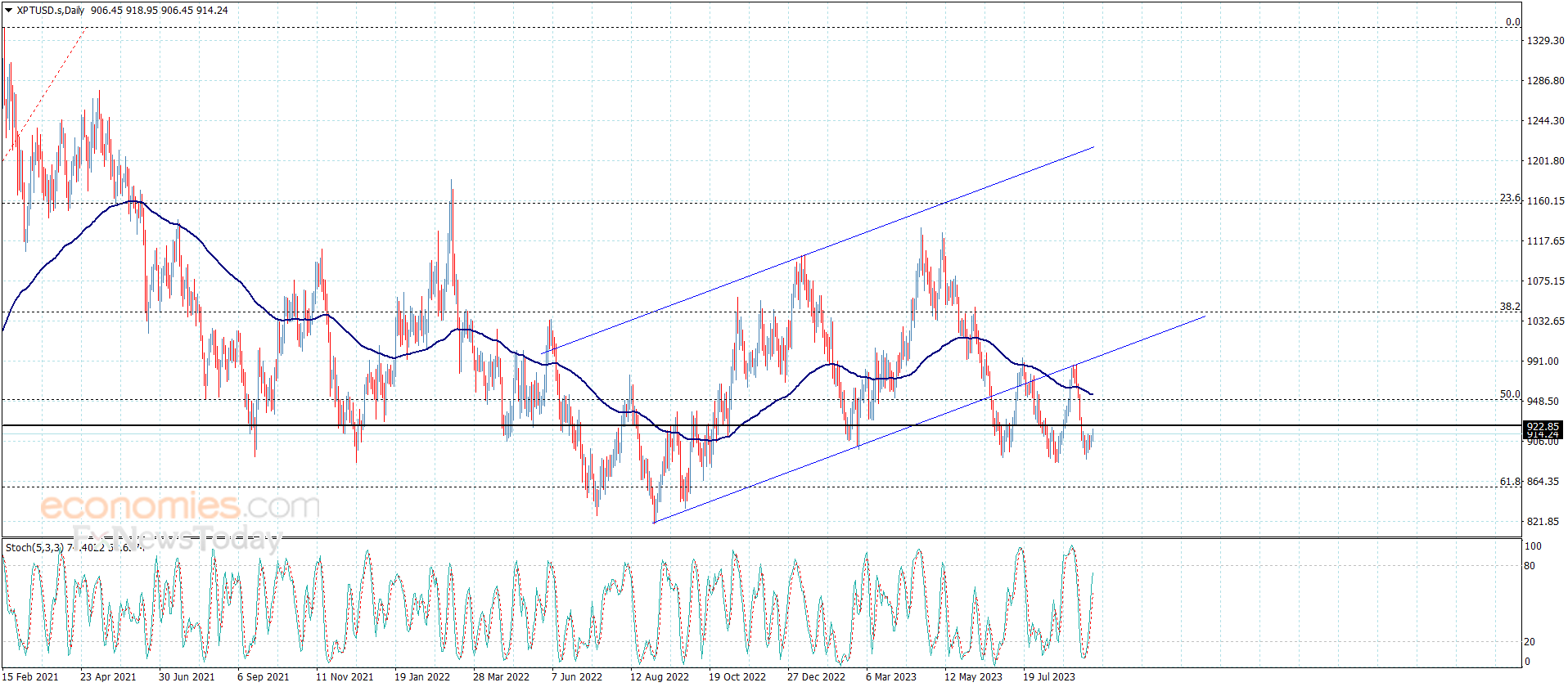The height and width of the screenshot is (687, 1568).
Task: Click the 1244.30 price axis label
Action: [x=1545, y=121]
